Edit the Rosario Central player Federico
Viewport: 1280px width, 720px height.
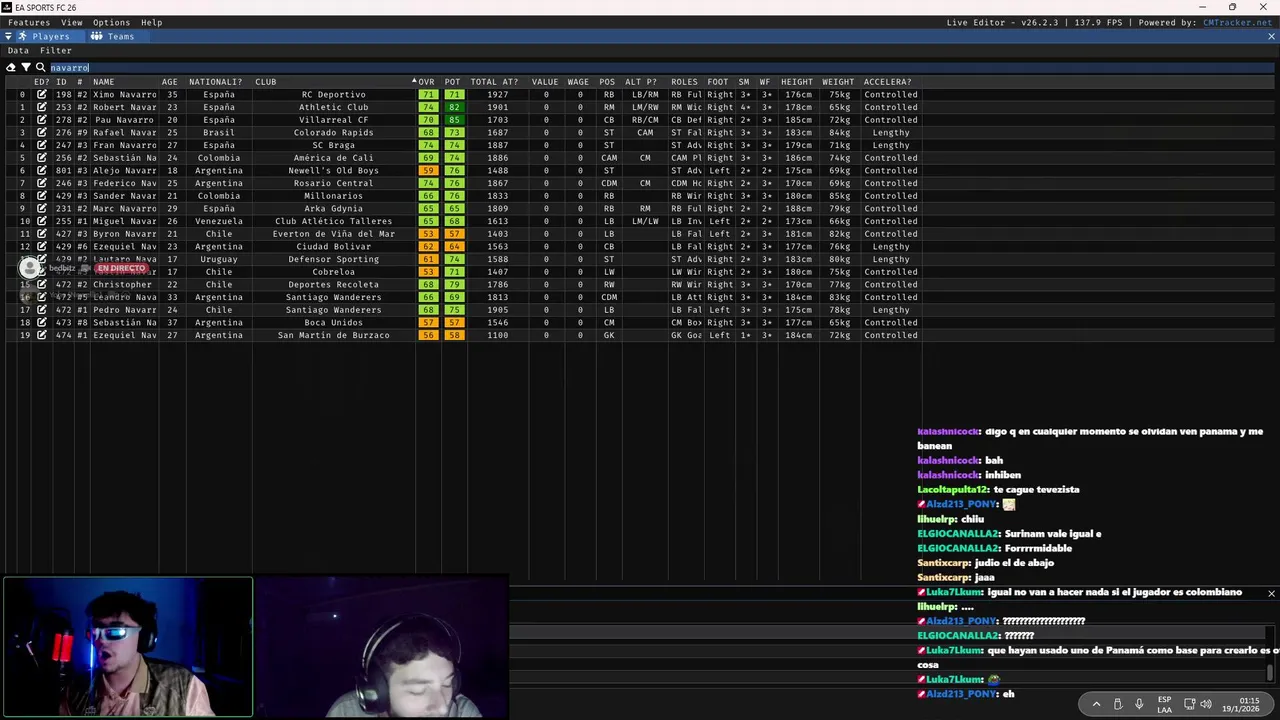click(42, 183)
